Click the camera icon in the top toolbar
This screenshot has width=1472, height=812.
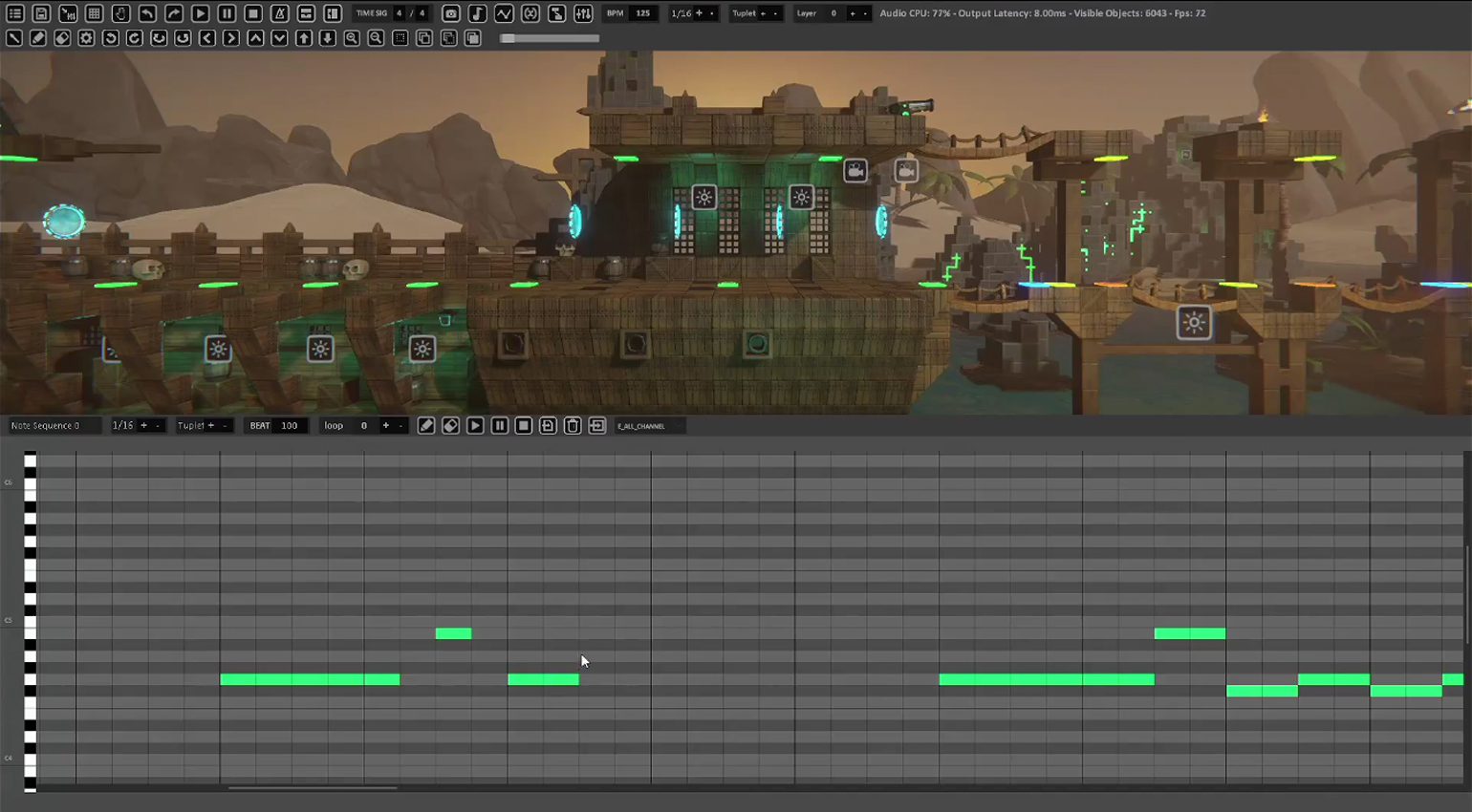[449, 14]
